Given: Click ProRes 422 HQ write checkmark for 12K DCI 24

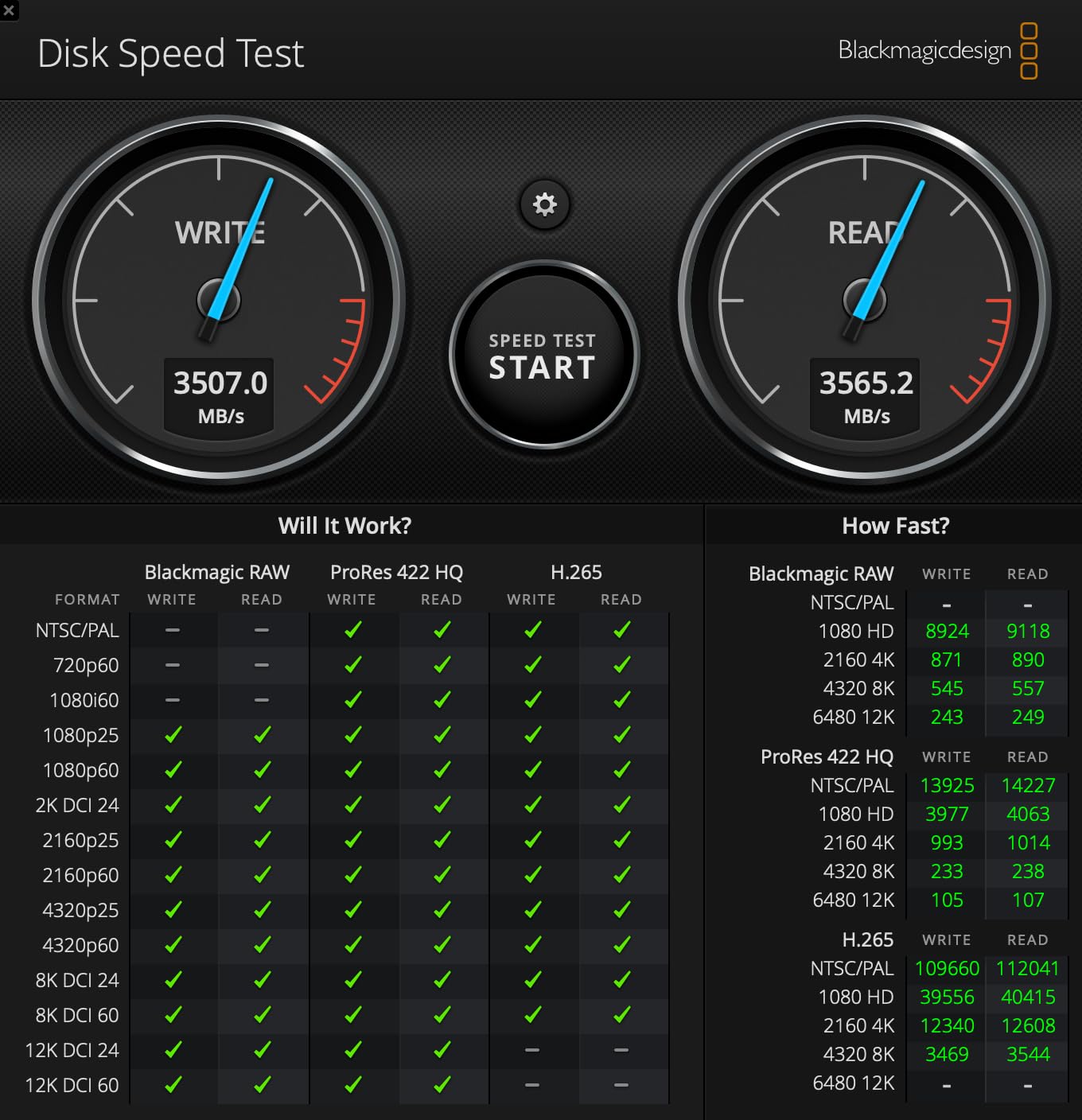Looking at the screenshot, I should pos(352,1049).
